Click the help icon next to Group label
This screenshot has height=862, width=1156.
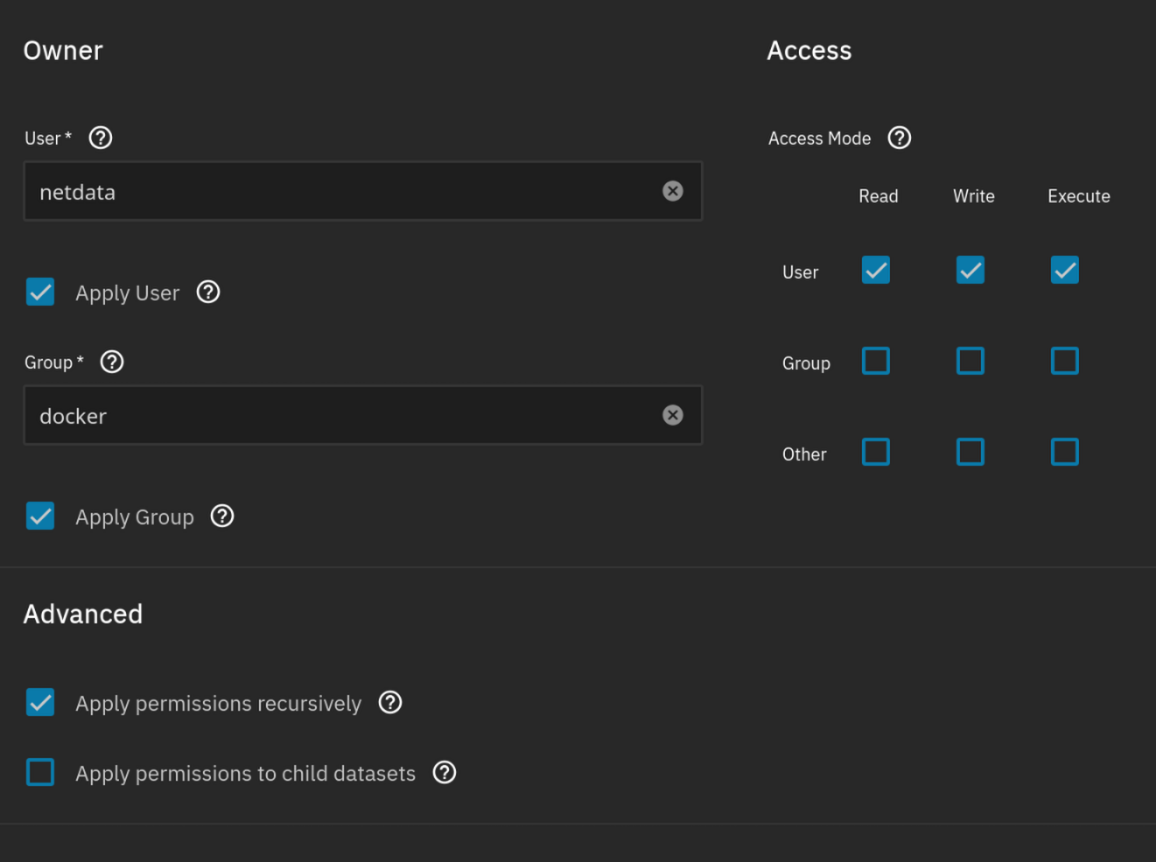pos(112,362)
